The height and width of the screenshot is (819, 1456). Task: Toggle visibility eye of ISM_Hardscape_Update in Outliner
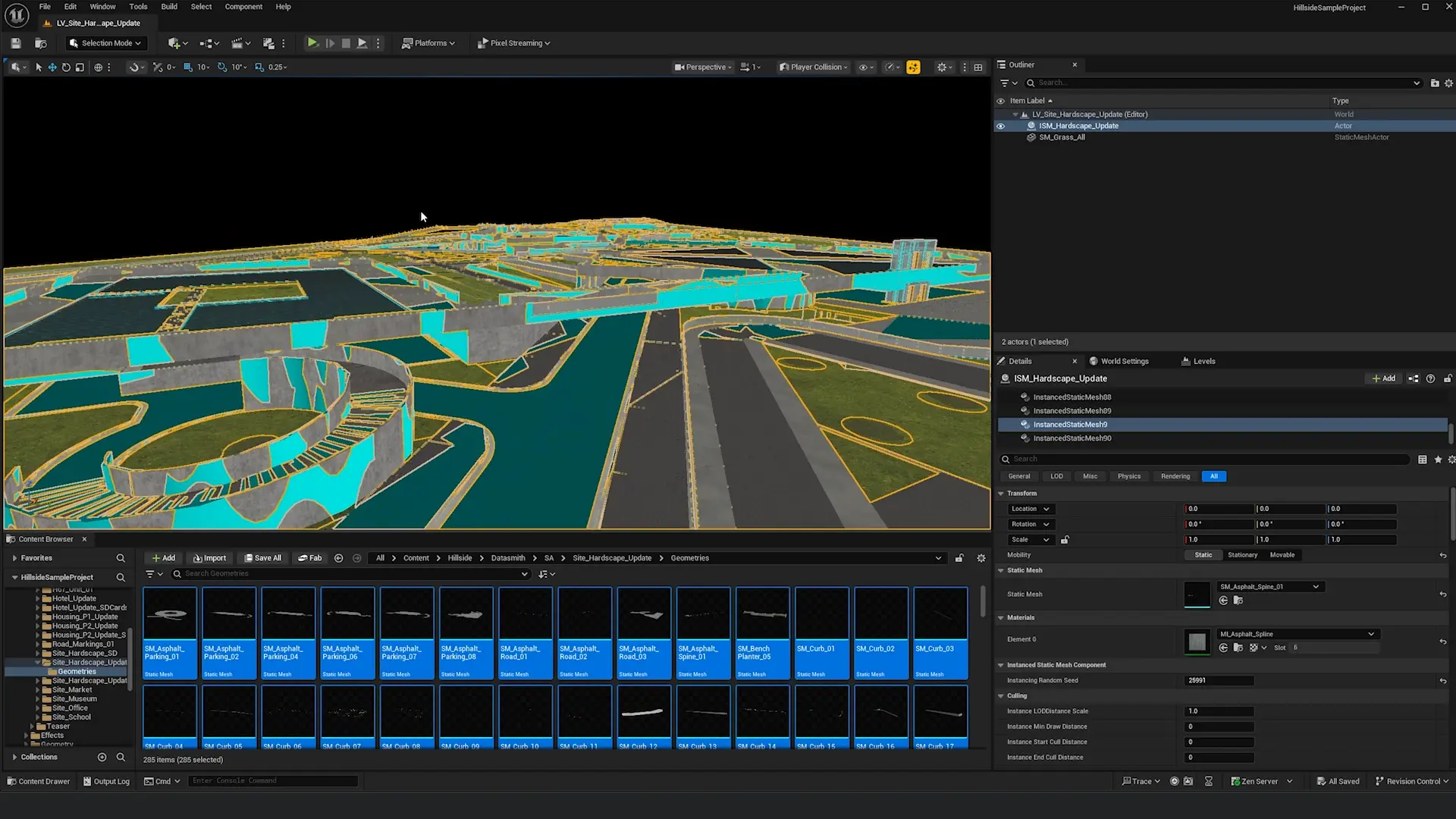[x=1000, y=127]
